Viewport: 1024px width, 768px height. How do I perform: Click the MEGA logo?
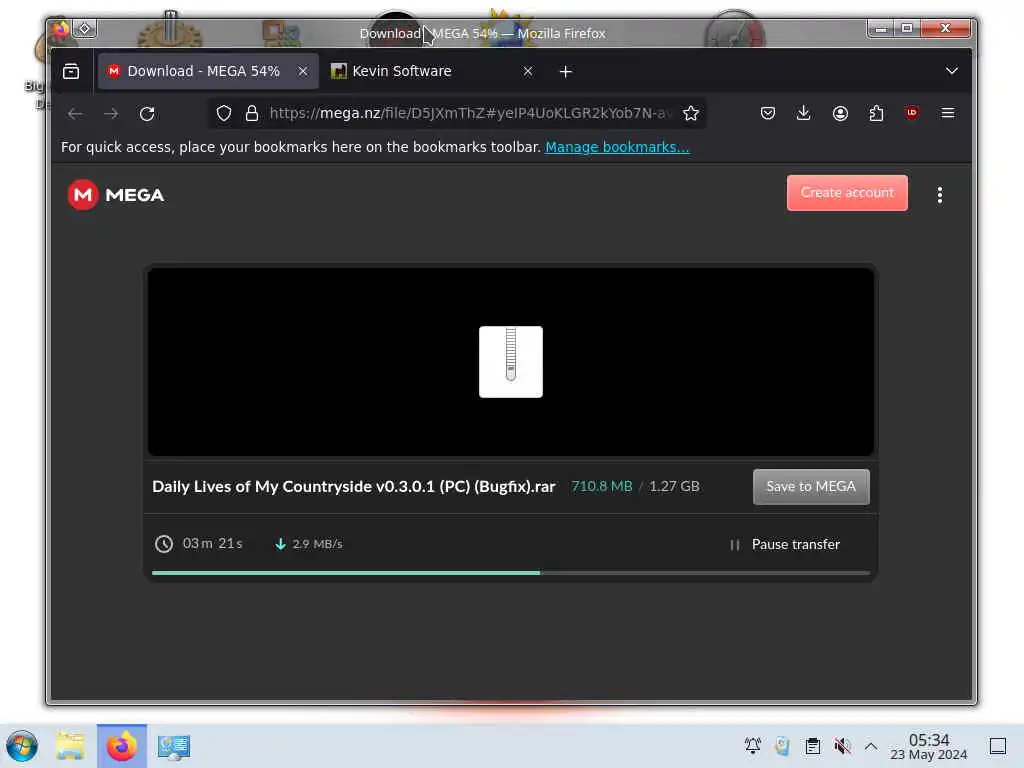(116, 195)
